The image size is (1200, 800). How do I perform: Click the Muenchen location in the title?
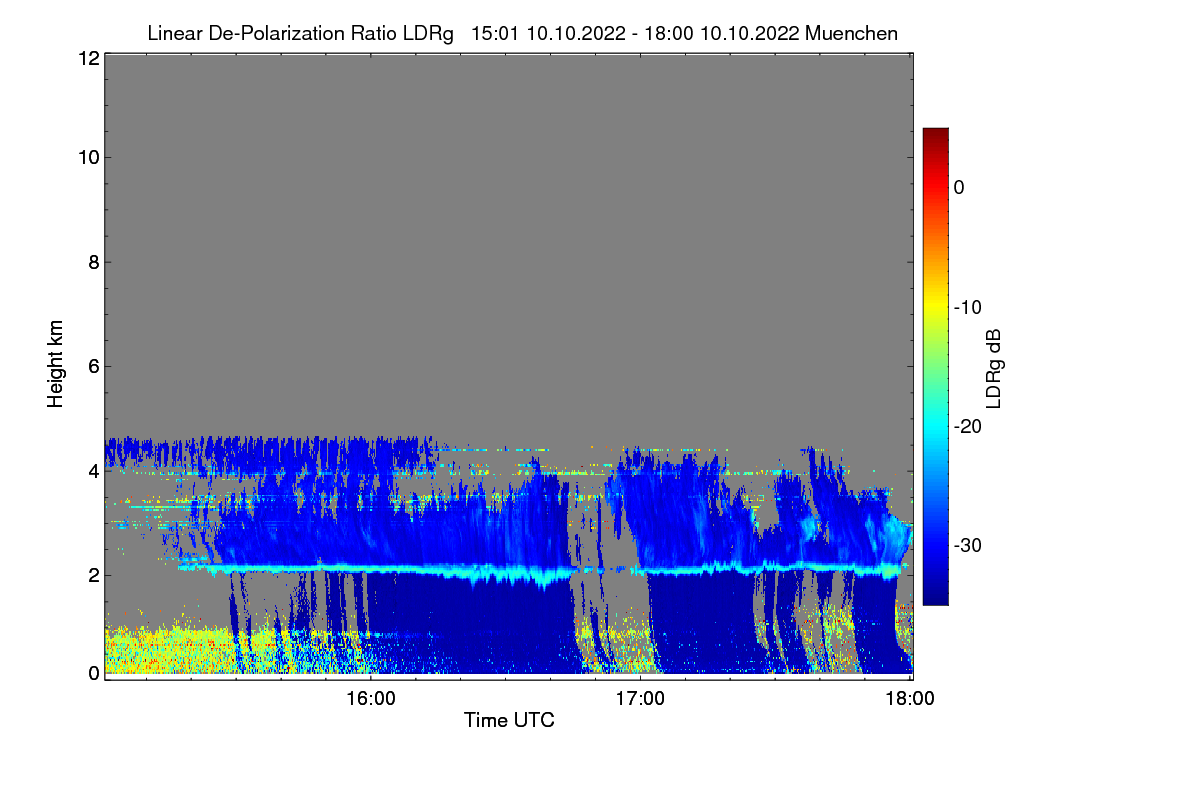[x=851, y=33]
